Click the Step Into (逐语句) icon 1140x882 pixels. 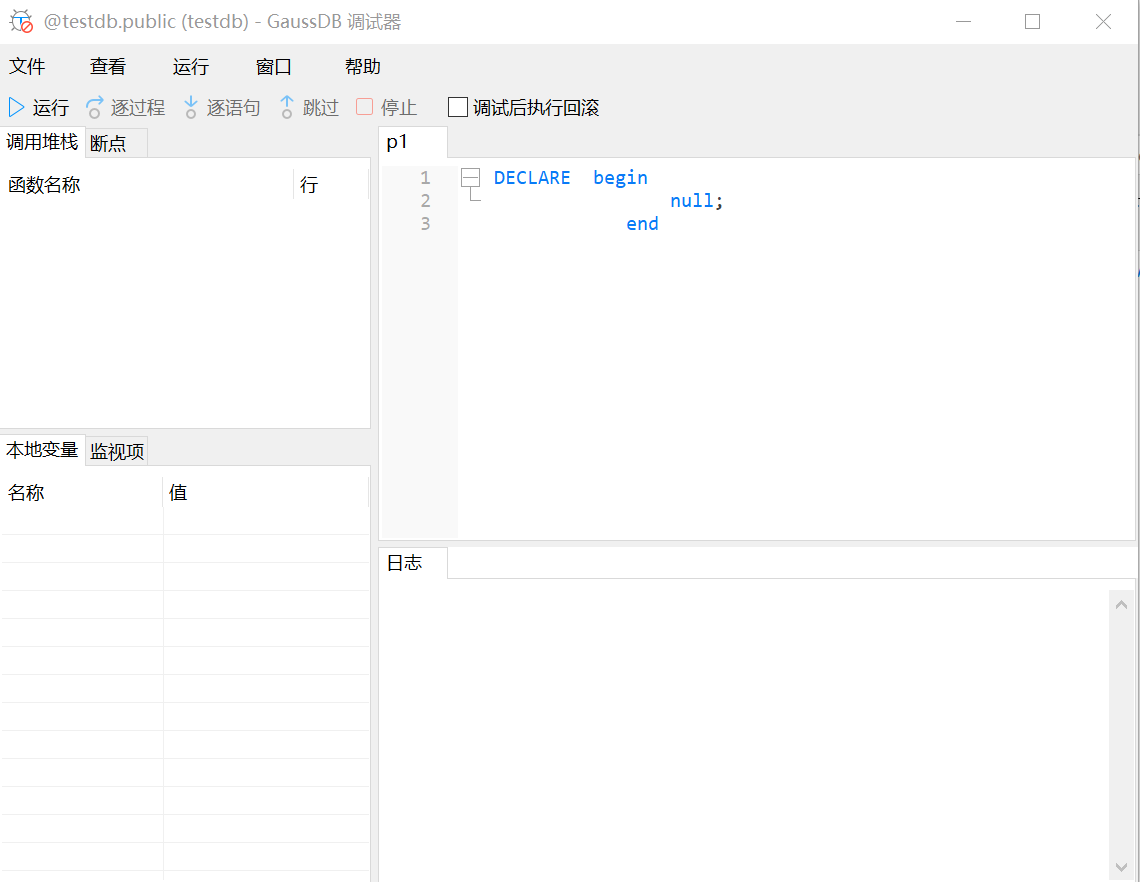191,107
